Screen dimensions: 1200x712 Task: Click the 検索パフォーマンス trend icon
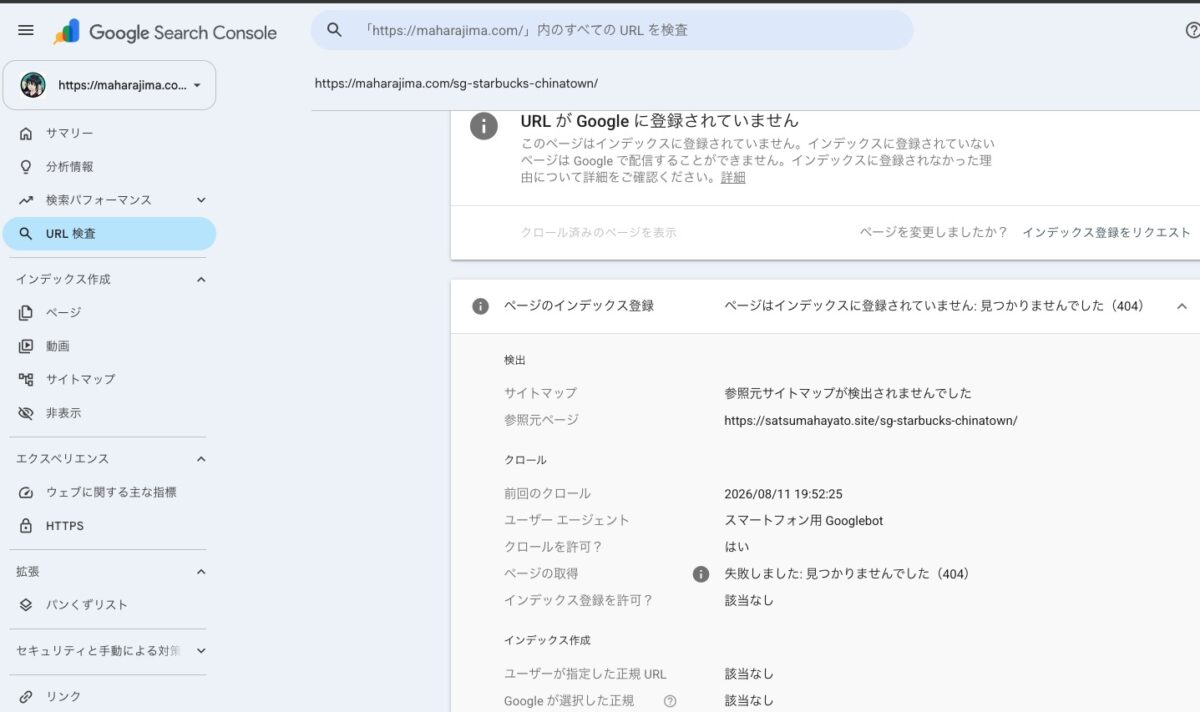(26, 200)
